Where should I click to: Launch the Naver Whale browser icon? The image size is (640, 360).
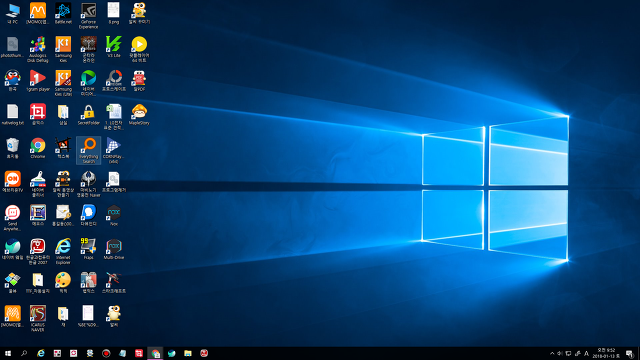pyautogui.click(x=13, y=249)
